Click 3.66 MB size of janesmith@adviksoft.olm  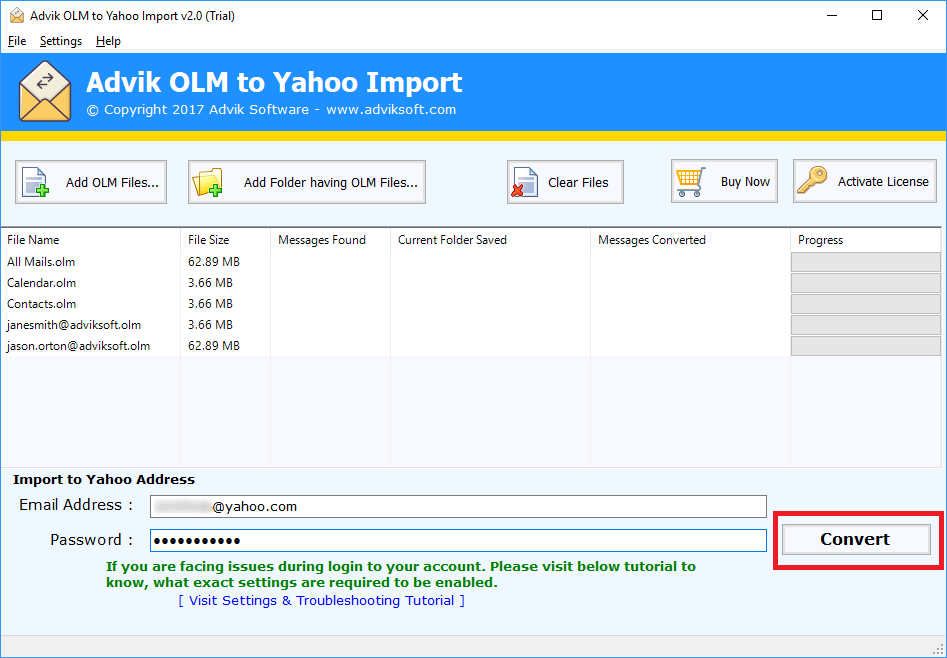tap(210, 325)
